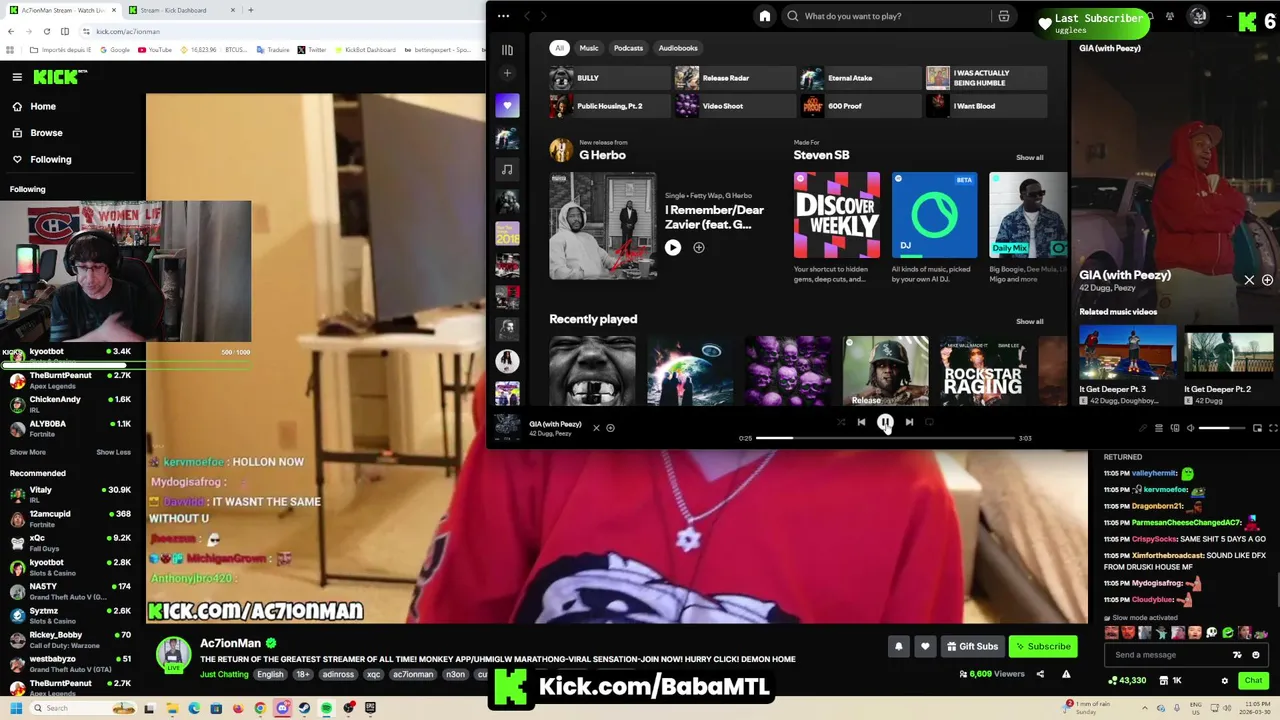Viewport: 1280px width, 720px height.
Task: Select the Audiobooks filter in Spotify
Action: (x=678, y=48)
